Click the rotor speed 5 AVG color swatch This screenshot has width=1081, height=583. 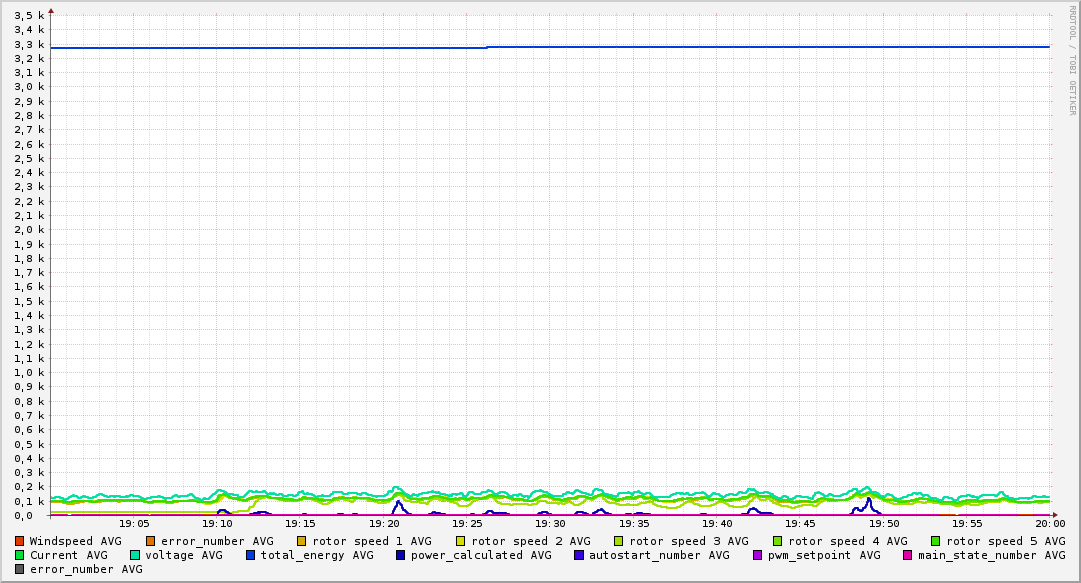pyautogui.click(x=936, y=542)
